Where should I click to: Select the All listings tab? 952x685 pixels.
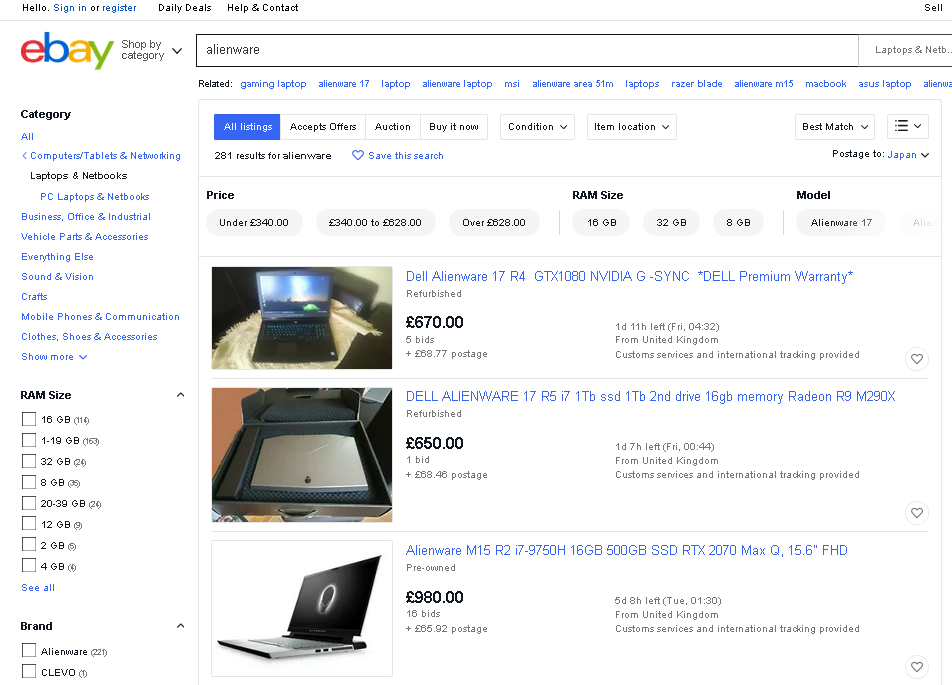[x=247, y=127]
